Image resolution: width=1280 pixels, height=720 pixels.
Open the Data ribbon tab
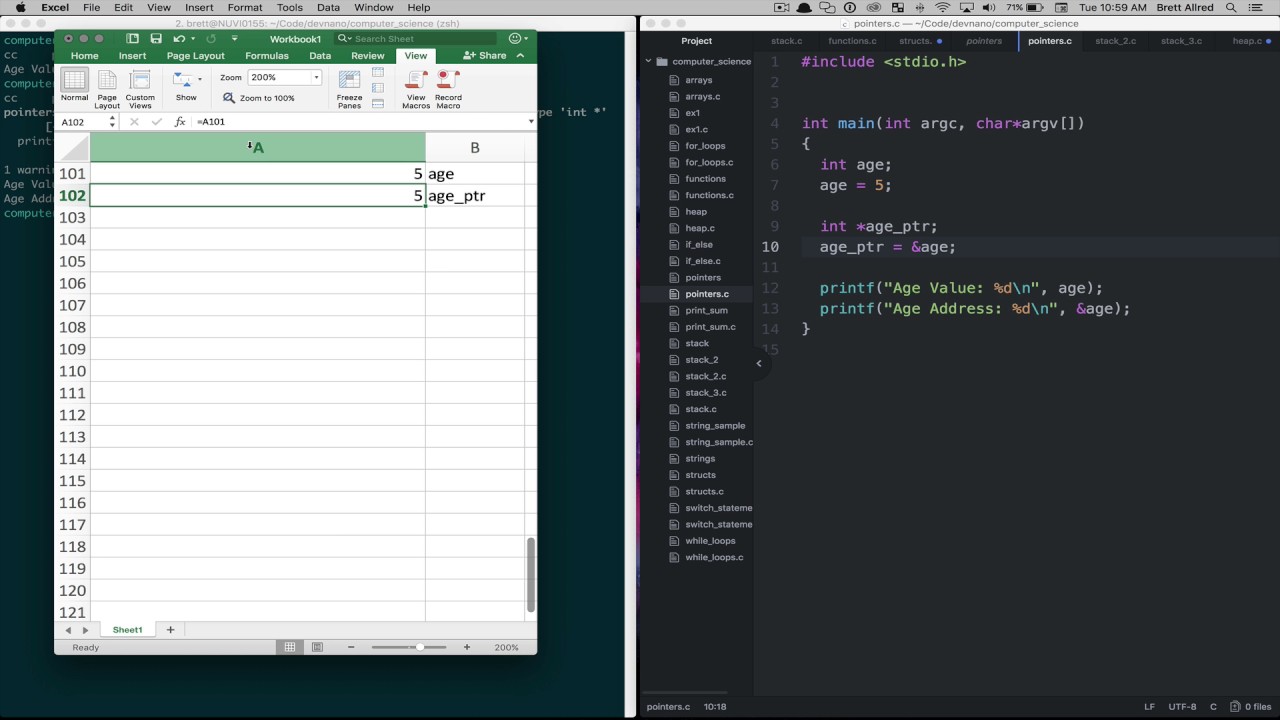[x=320, y=56]
